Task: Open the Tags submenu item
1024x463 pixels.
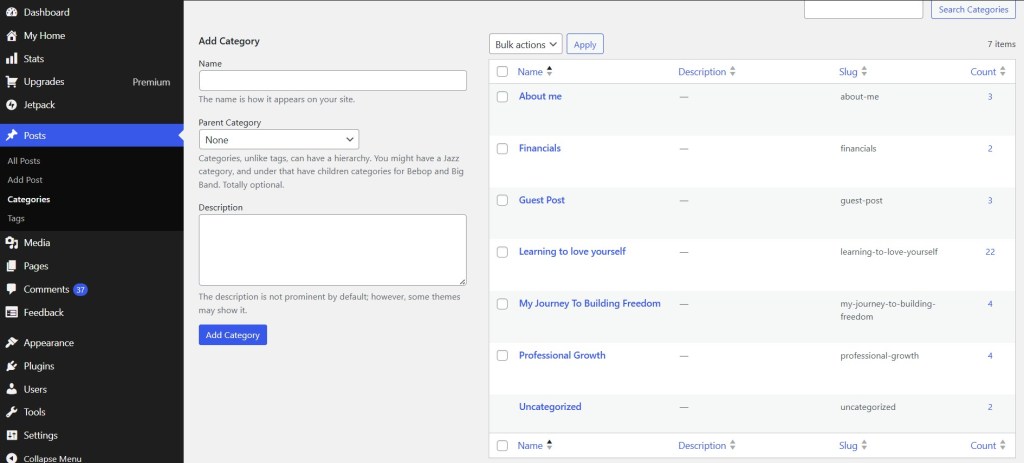Action: (16, 218)
